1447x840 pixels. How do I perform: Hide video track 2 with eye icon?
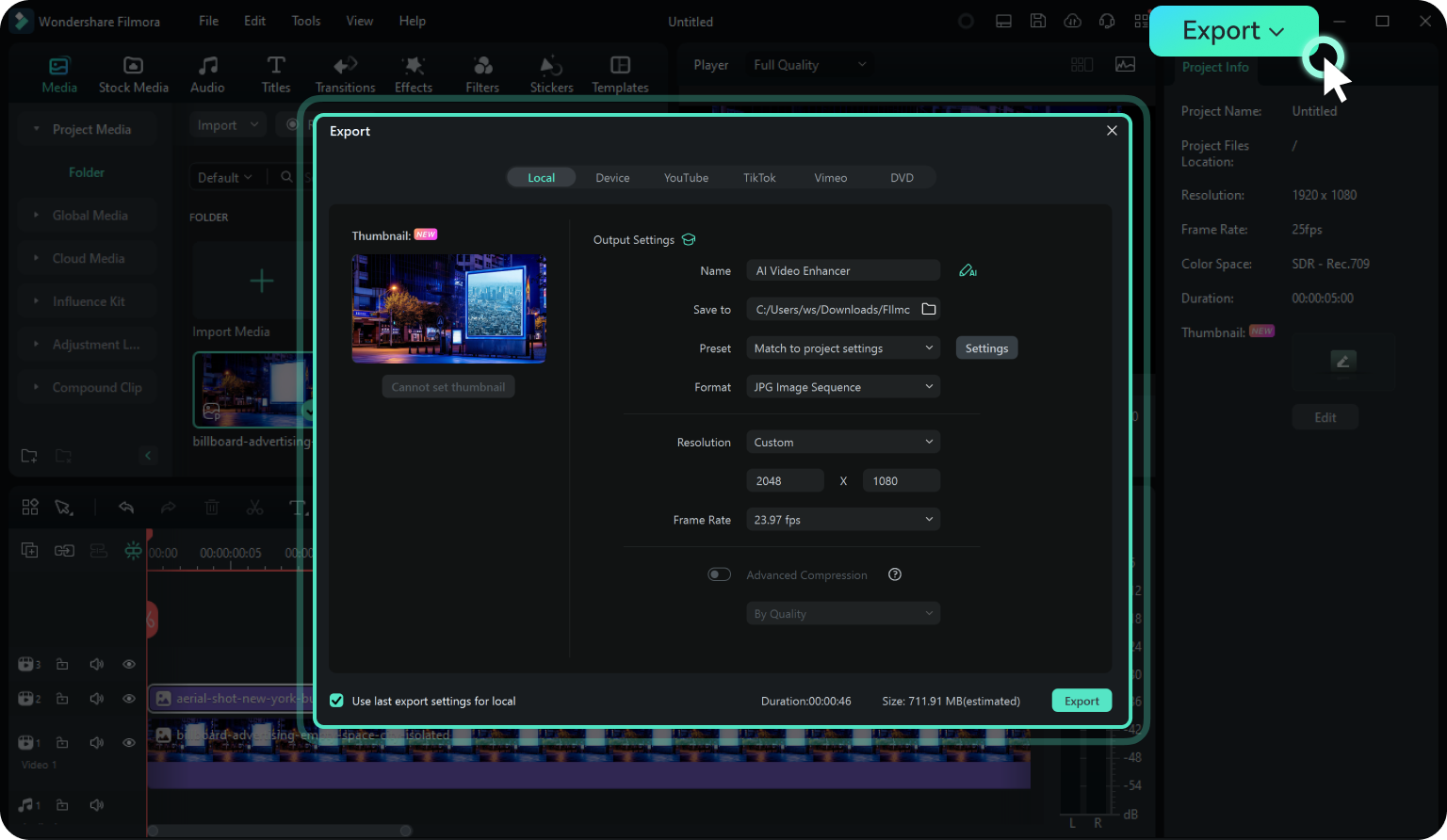click(129, 699)
